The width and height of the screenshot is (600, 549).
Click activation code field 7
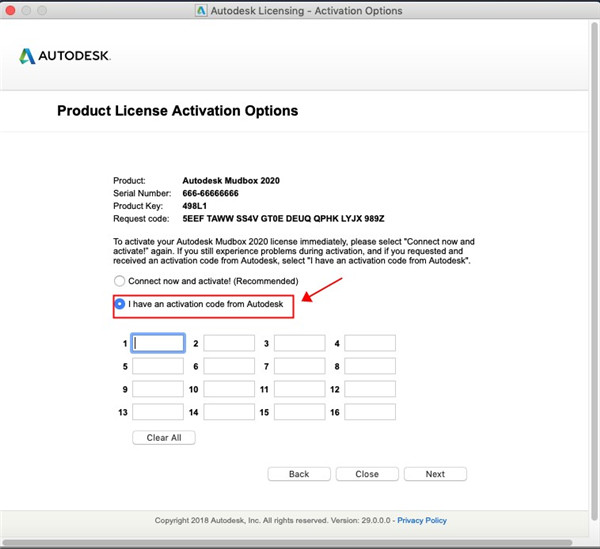point(300,366)
